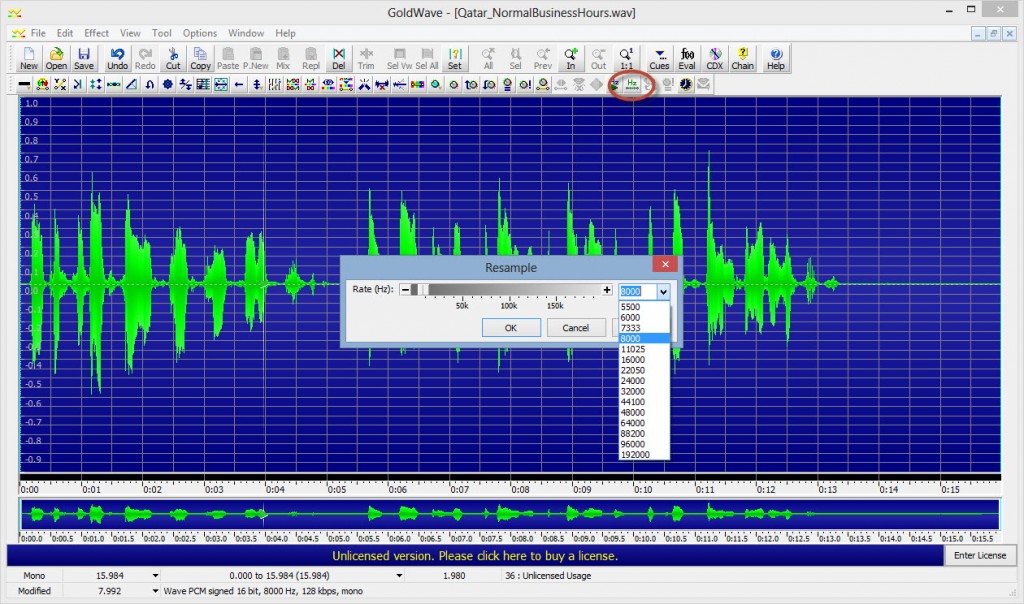1024x604 pixels.
Task: Click the overview waveform strip below timeline
Action: pyautogui.click(x=509, y=515)
